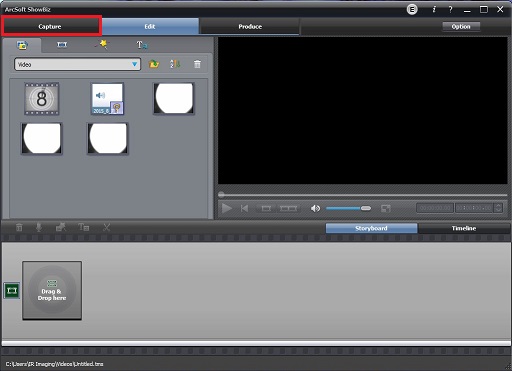The width and height of the screenshot is (512, 371).
Task: Click the single clip play mode icon
Action: click(266, 209)
